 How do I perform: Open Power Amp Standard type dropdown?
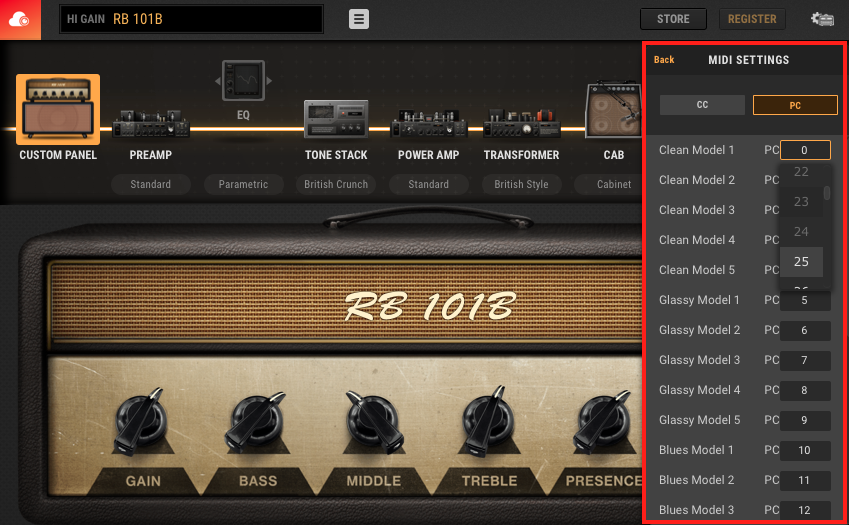tap(428, 184)
